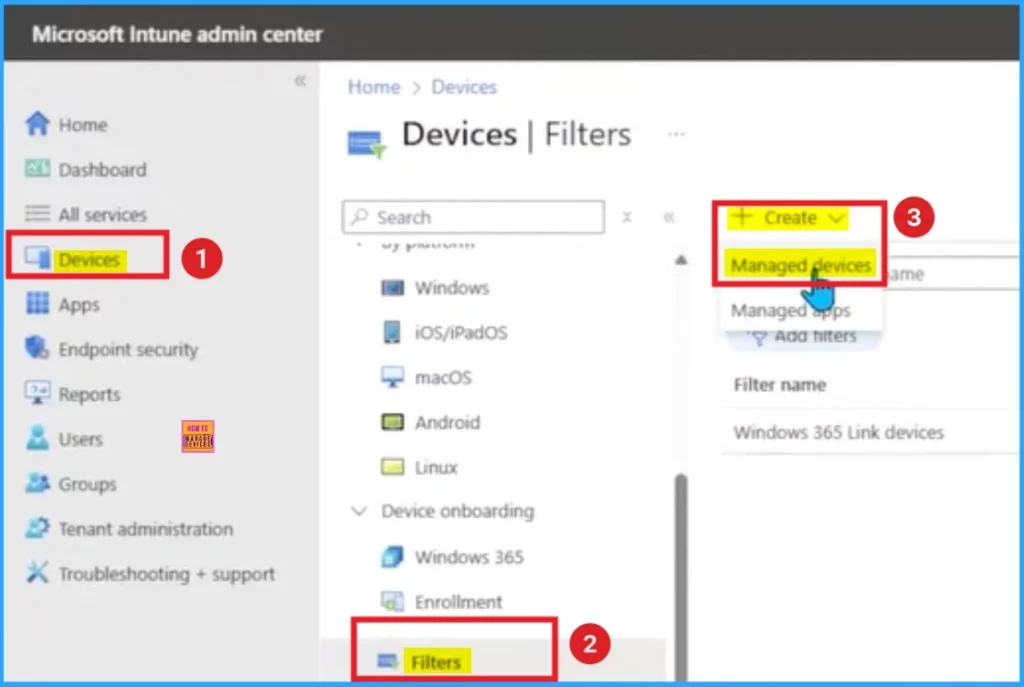This screenshot has height=687, width=1024.
Task: Click the Android platform icon
Action: [392, 422]
